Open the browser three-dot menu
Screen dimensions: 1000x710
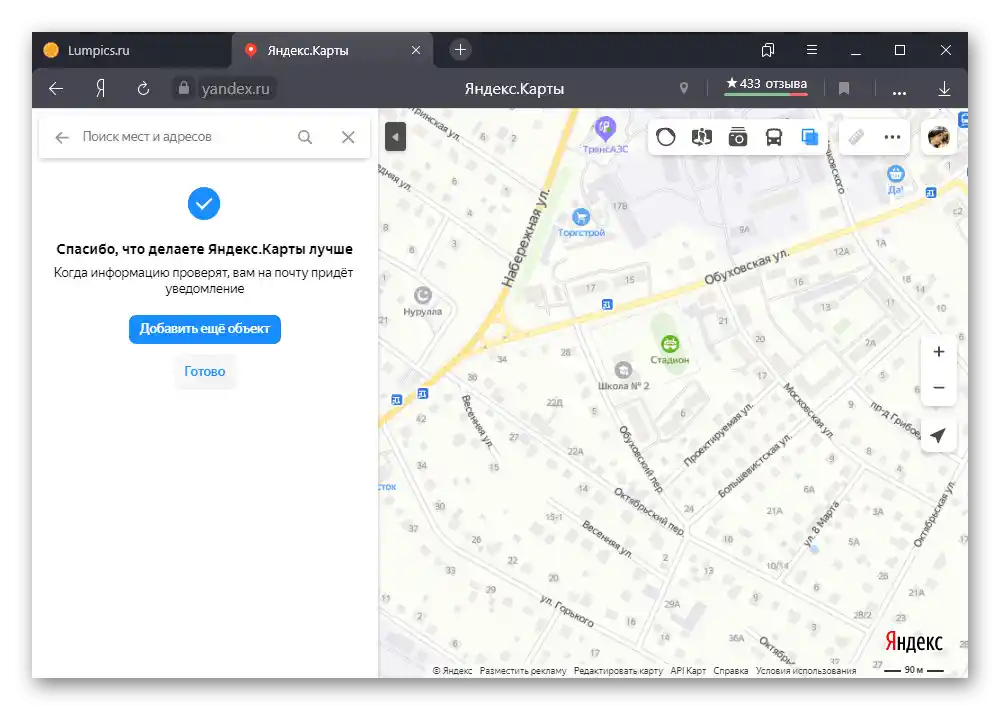point(899,88)
